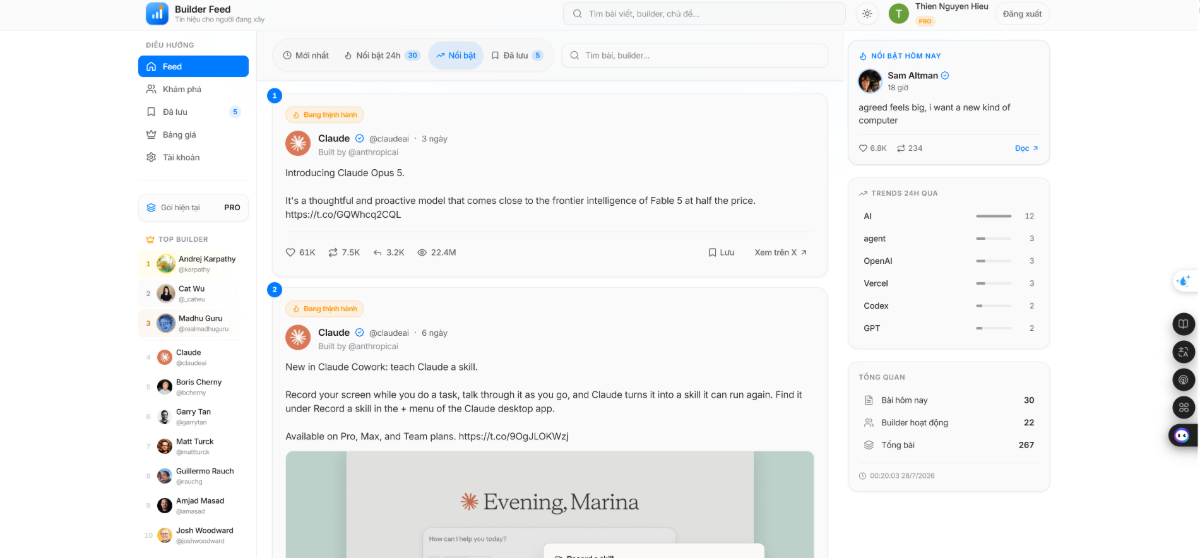Open Cat Wu in the Top Builder list

coord(193,293)
